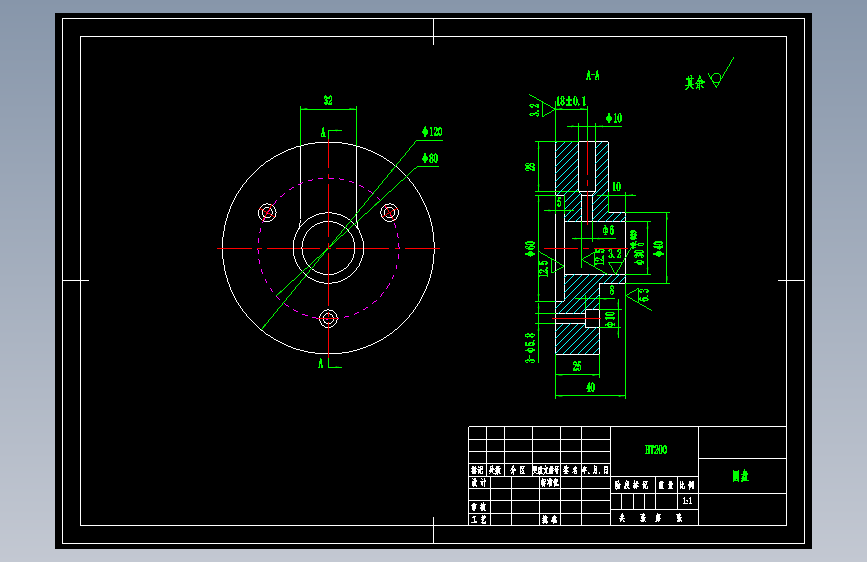Select the lower "A" section cut marker

[321, 363]
